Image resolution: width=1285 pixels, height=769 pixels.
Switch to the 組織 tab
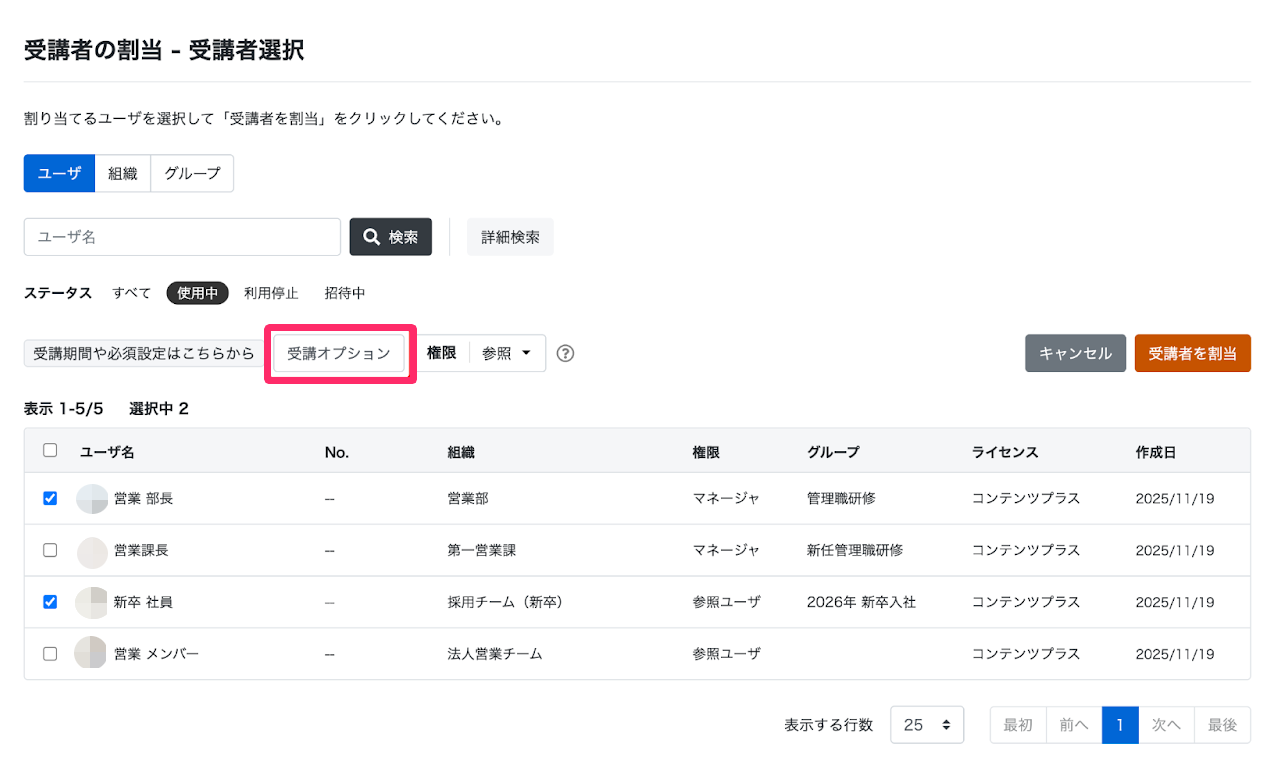122,173
